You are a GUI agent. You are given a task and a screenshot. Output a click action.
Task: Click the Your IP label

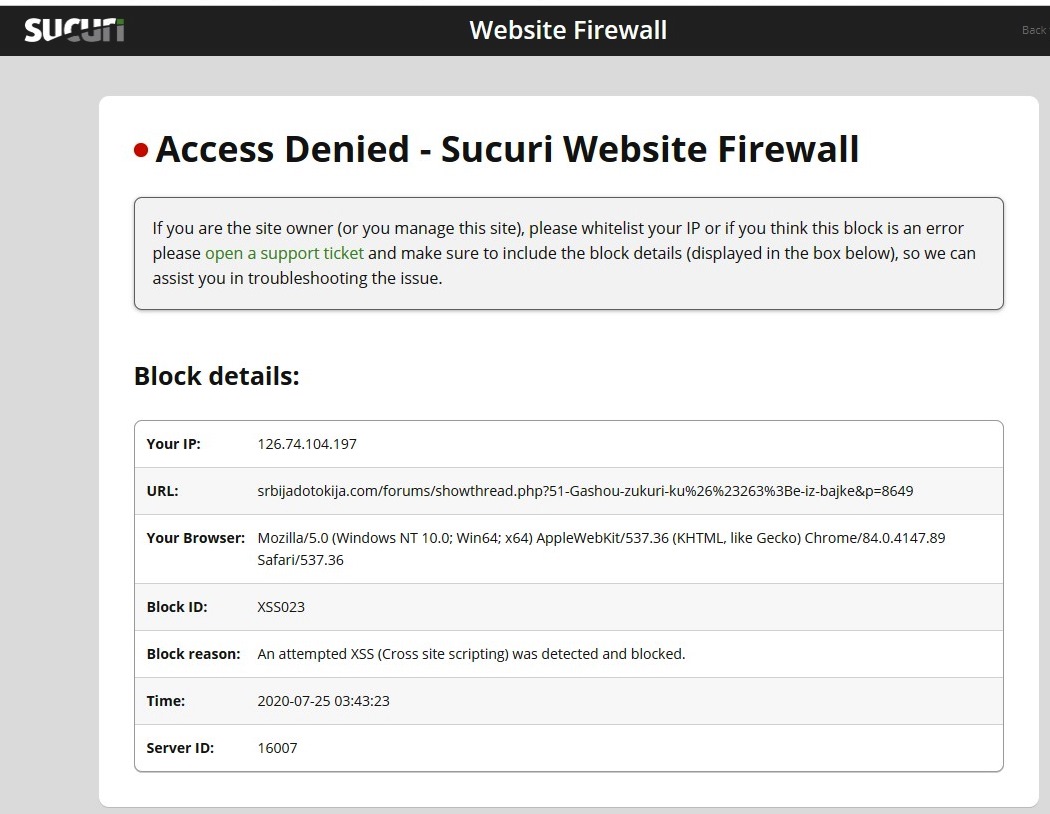tap(173, 444)
